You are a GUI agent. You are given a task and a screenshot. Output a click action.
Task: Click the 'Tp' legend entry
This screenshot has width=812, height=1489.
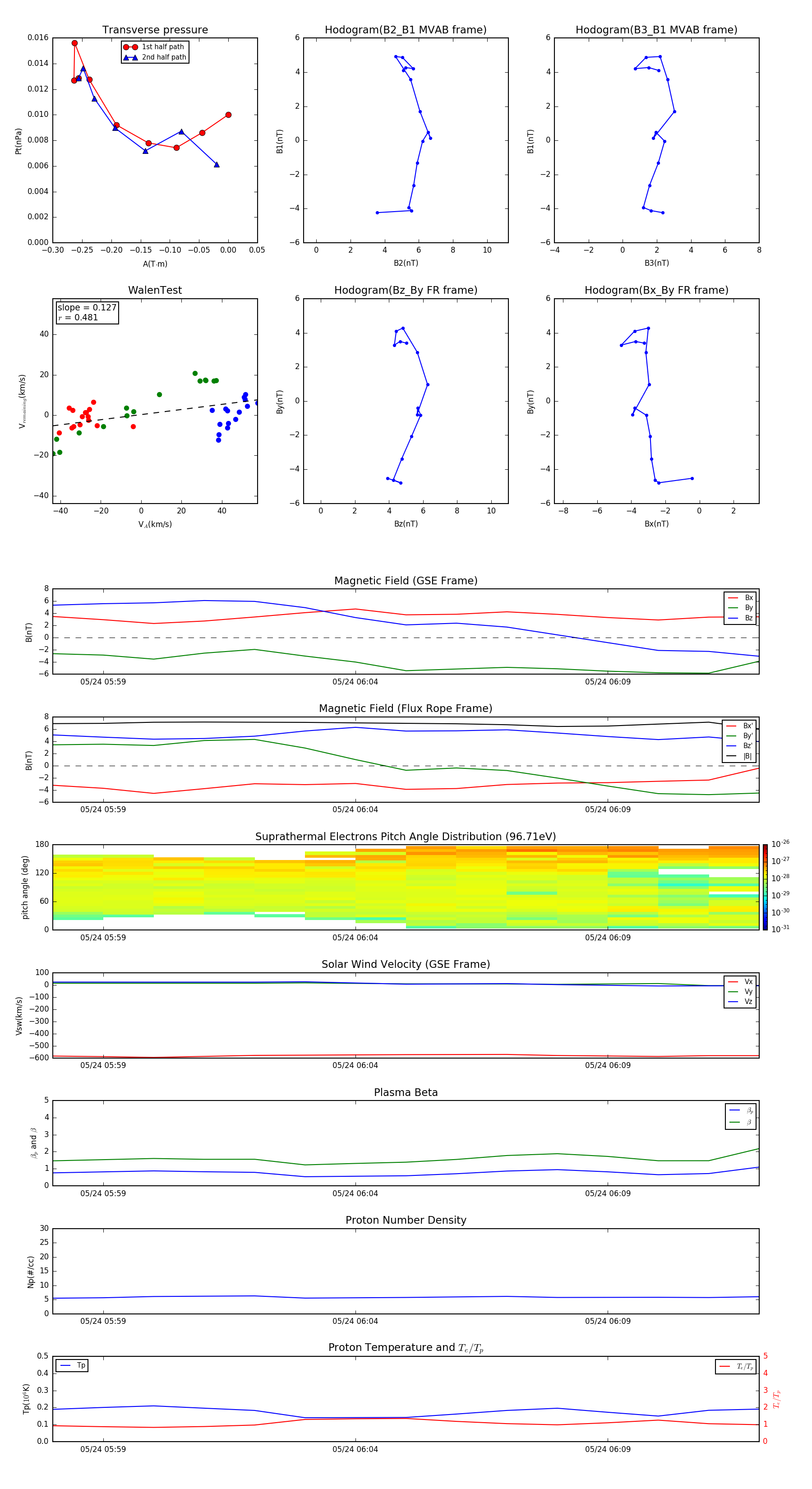point(73,1366)
